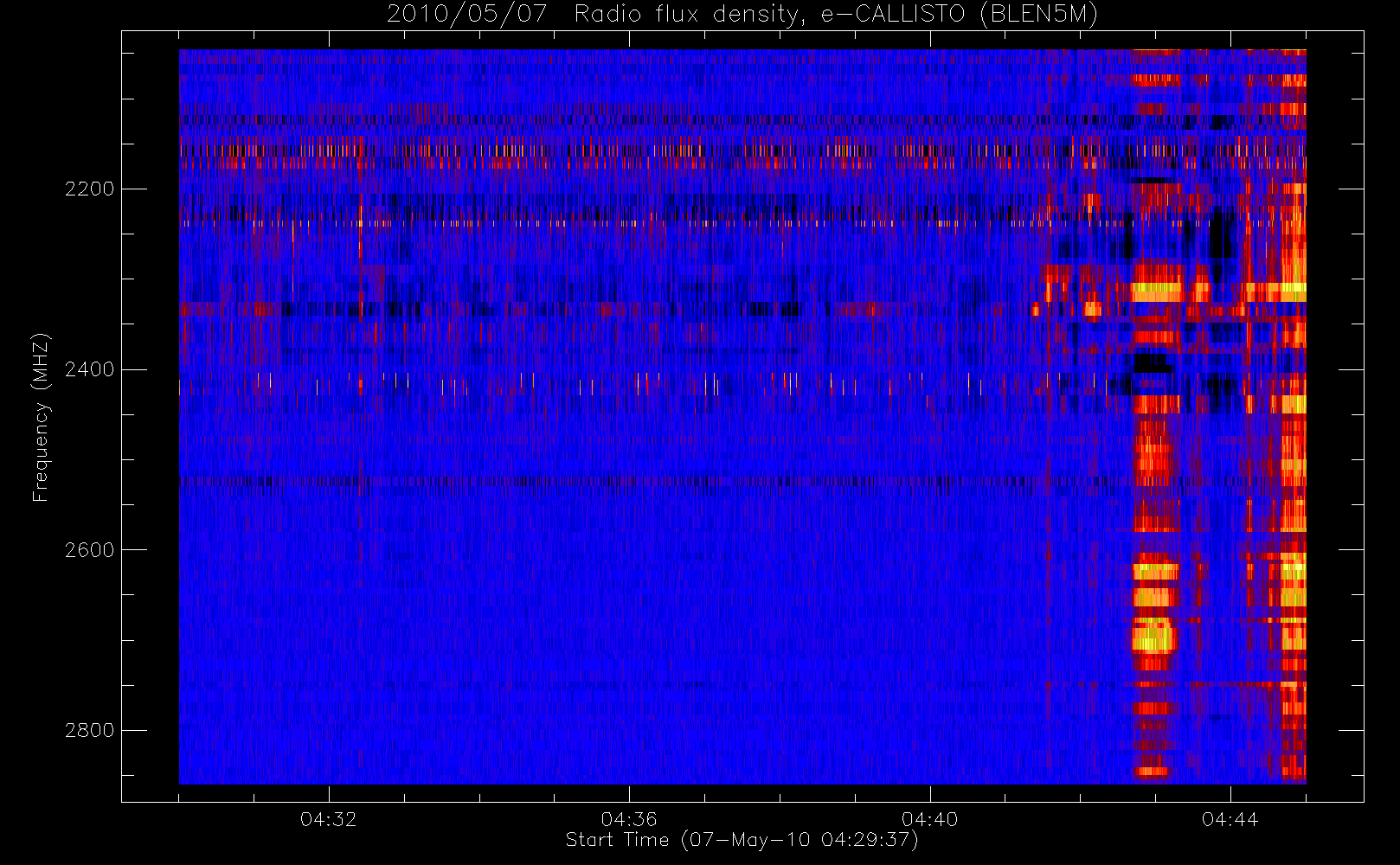Click the 04:44 time tick label
Viewport: 1400px width, 865px height.
click(1230, 819)
